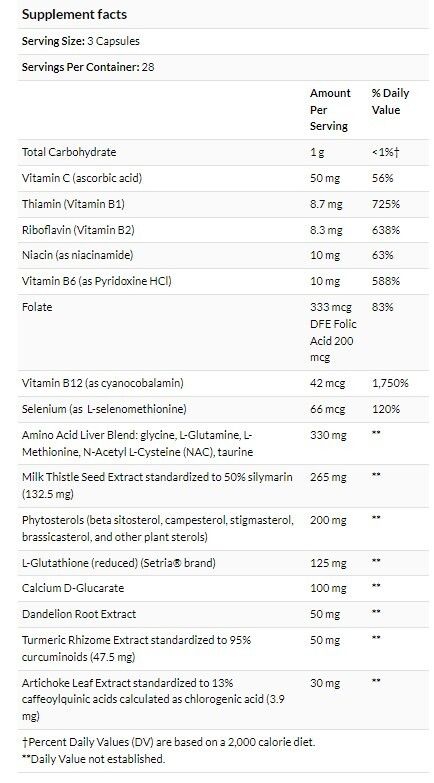The image size is (434, 783).
Task: Select the L-Glutathione (reduced) Setria brand row
Action: point(223,563)
